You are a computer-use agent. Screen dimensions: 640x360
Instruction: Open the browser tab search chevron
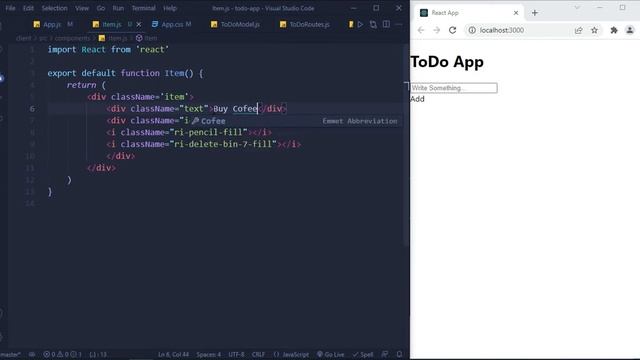[x=577, y=7]
